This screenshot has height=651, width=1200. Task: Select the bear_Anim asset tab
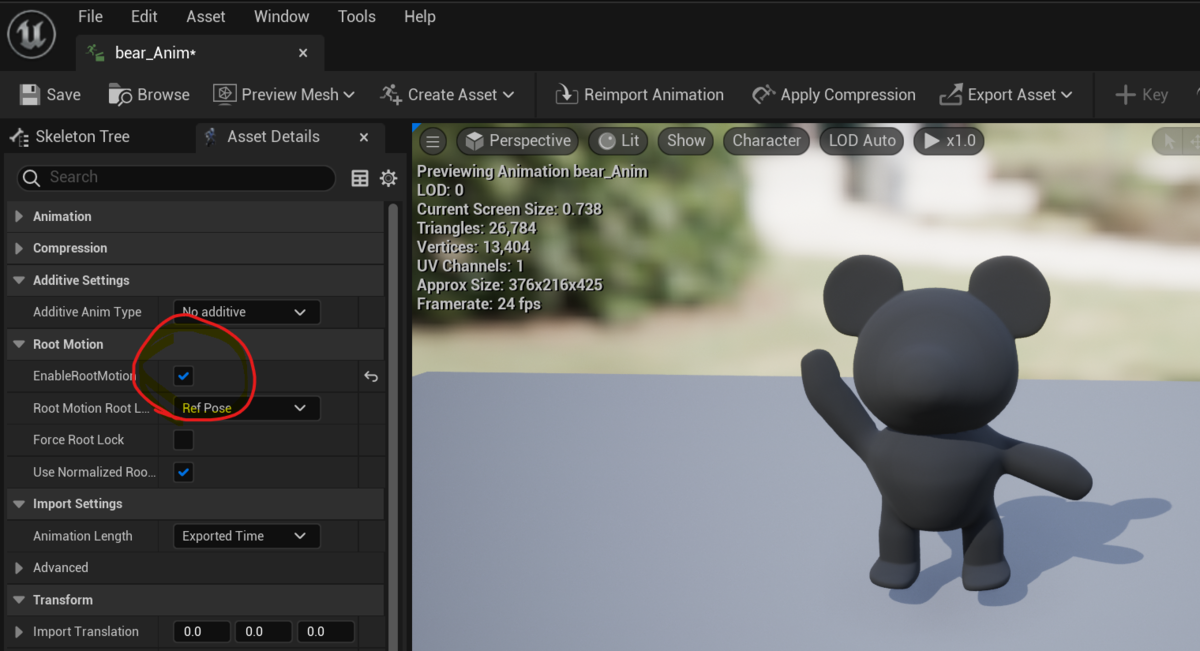tap(200, 53)
